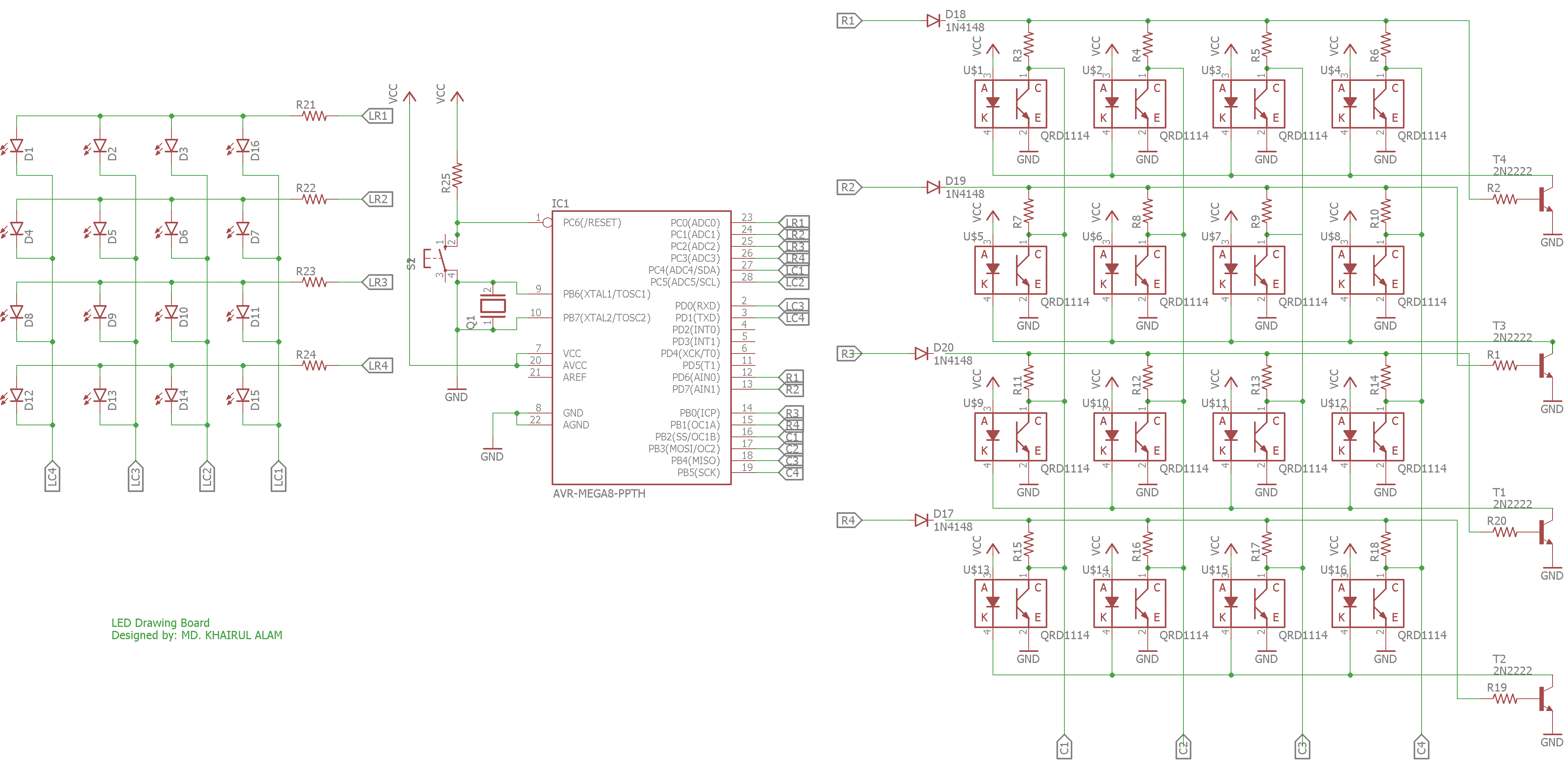Select LR4 net label beside R24
The width and height of the screenshot is (1568, 761).
pos(377,365)
